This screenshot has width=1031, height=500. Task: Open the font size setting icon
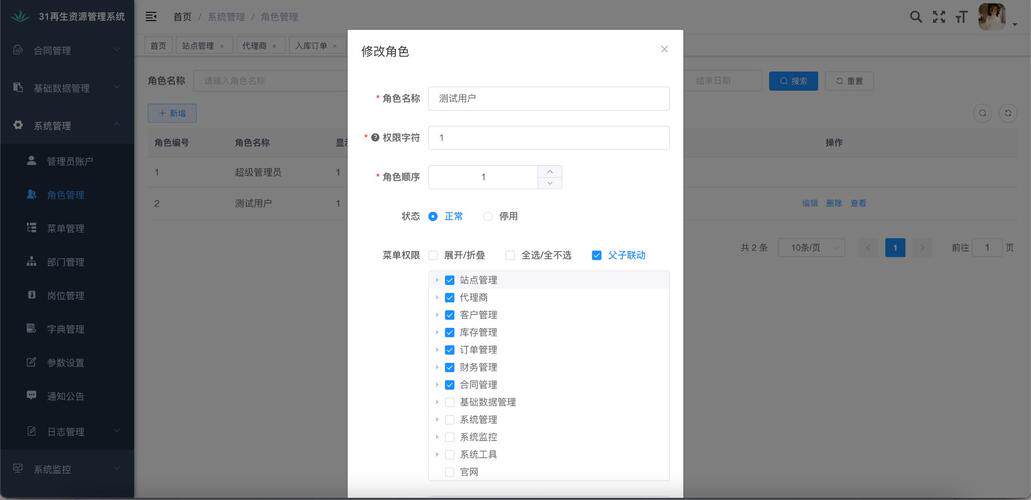961,17
